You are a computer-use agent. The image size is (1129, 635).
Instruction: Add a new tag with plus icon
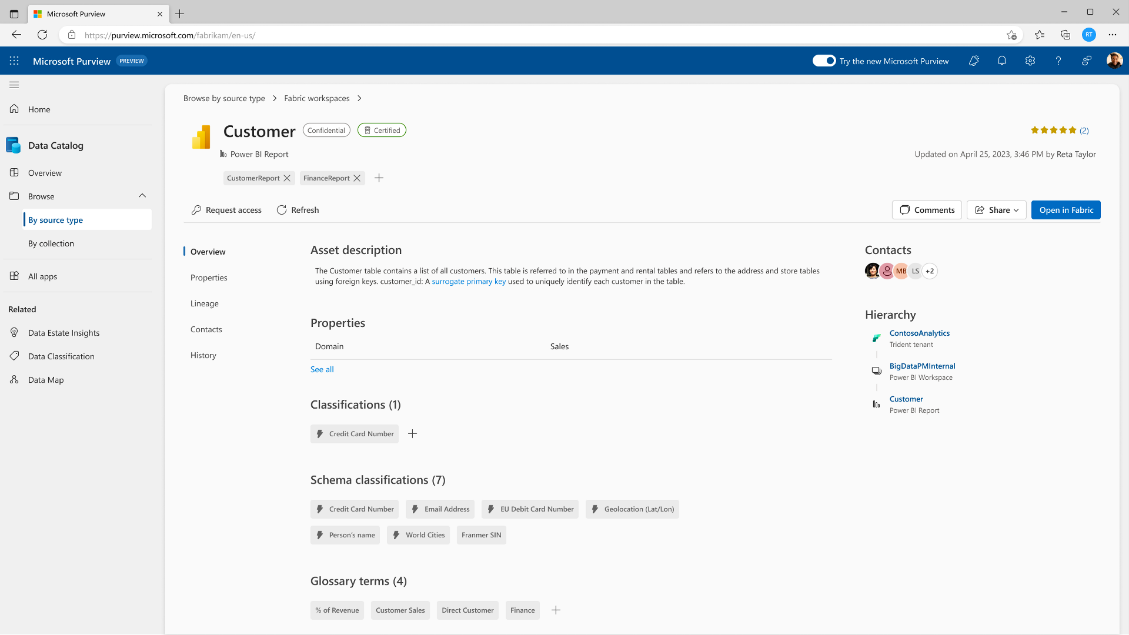point(379,178)
